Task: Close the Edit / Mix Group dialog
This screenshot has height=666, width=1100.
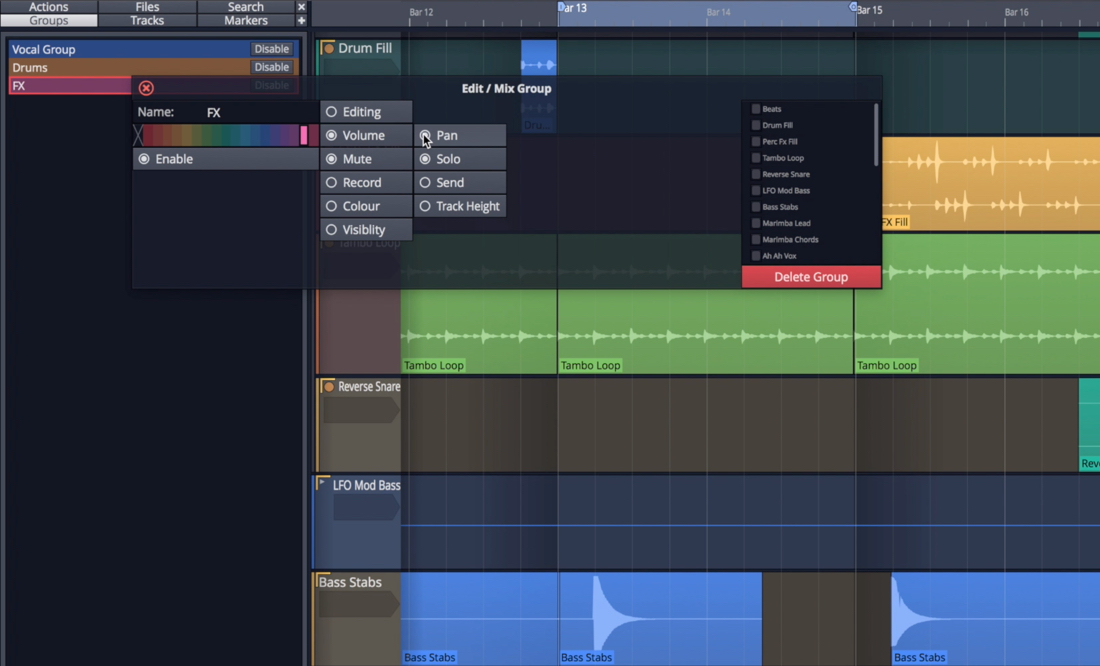Action: 146,88
